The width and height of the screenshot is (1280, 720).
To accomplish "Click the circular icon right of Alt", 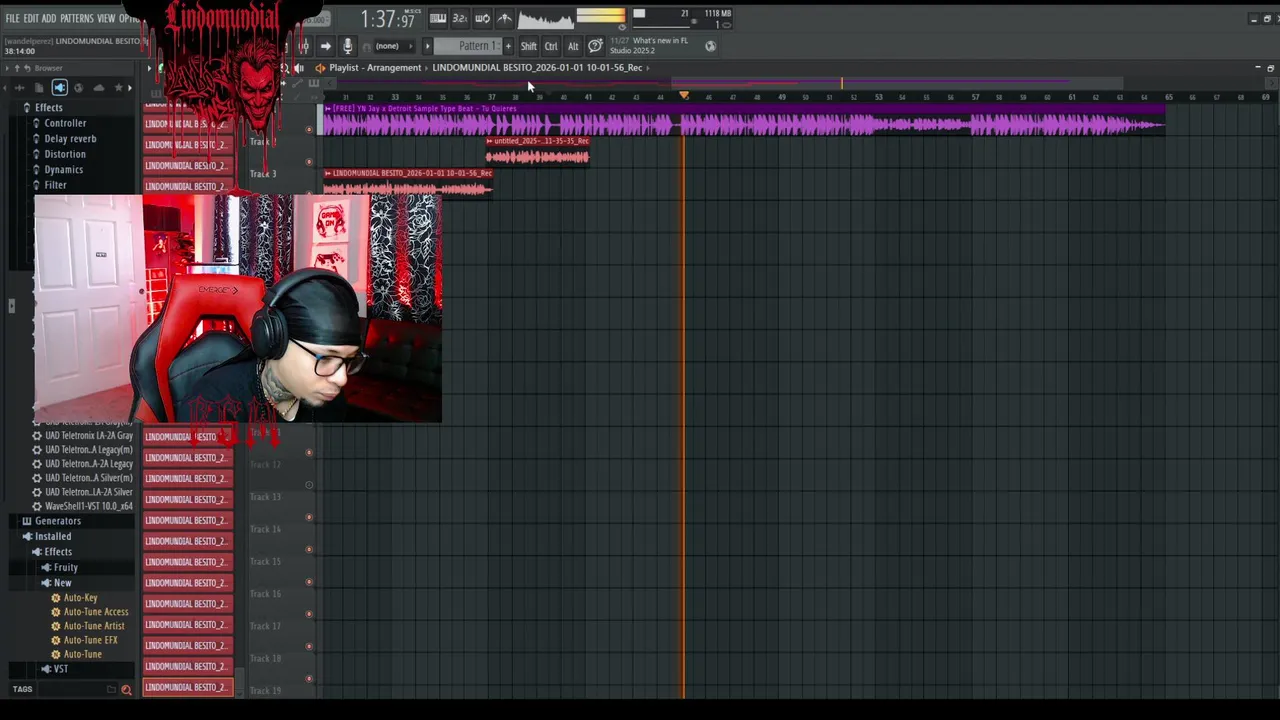I will (595, 46).
